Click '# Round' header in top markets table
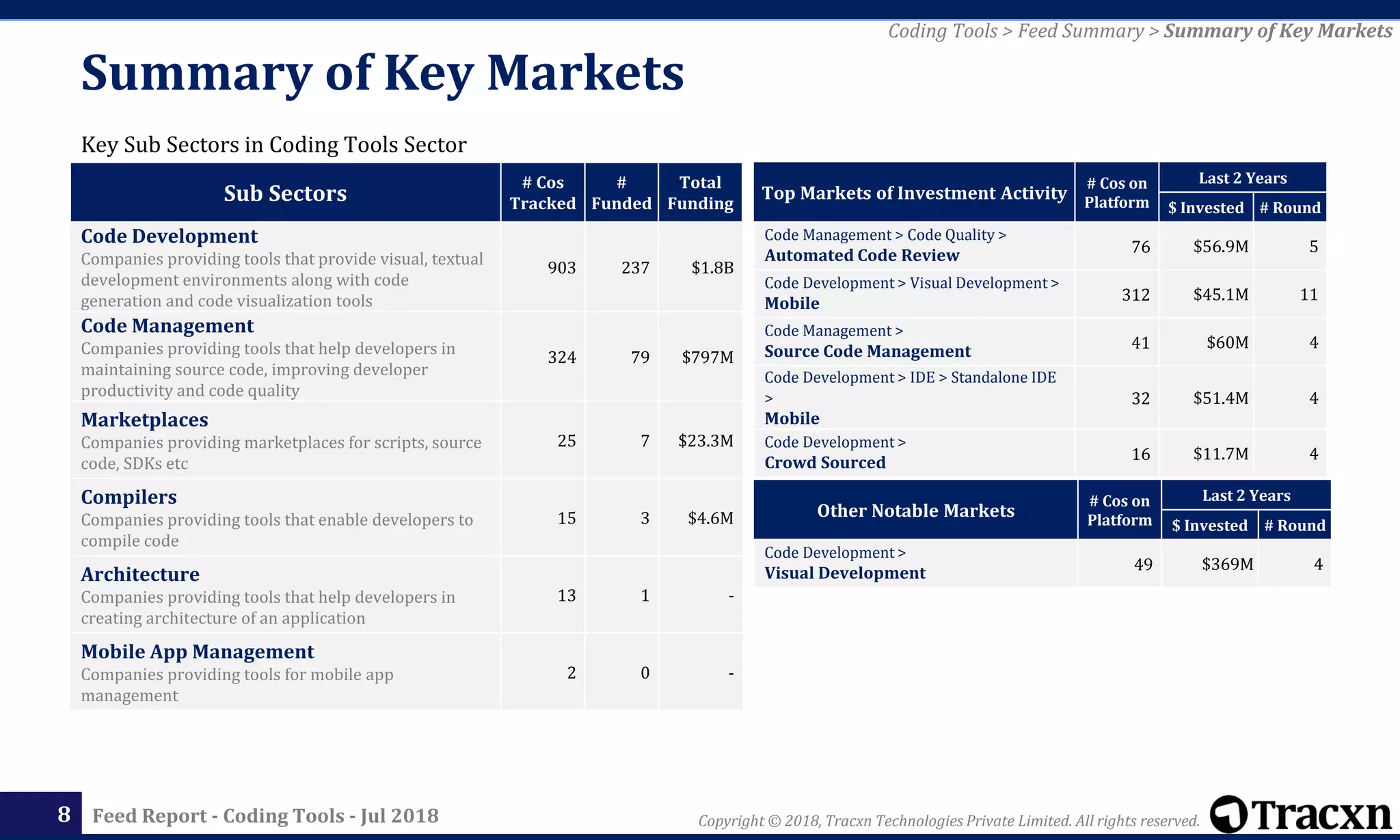 pos(1290,207)
